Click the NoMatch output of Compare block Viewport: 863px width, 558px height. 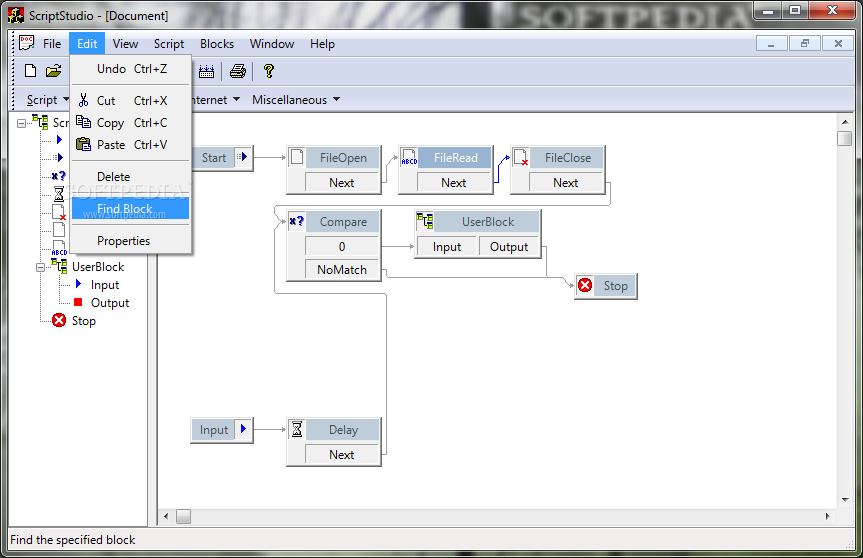[x=342, y=269]
